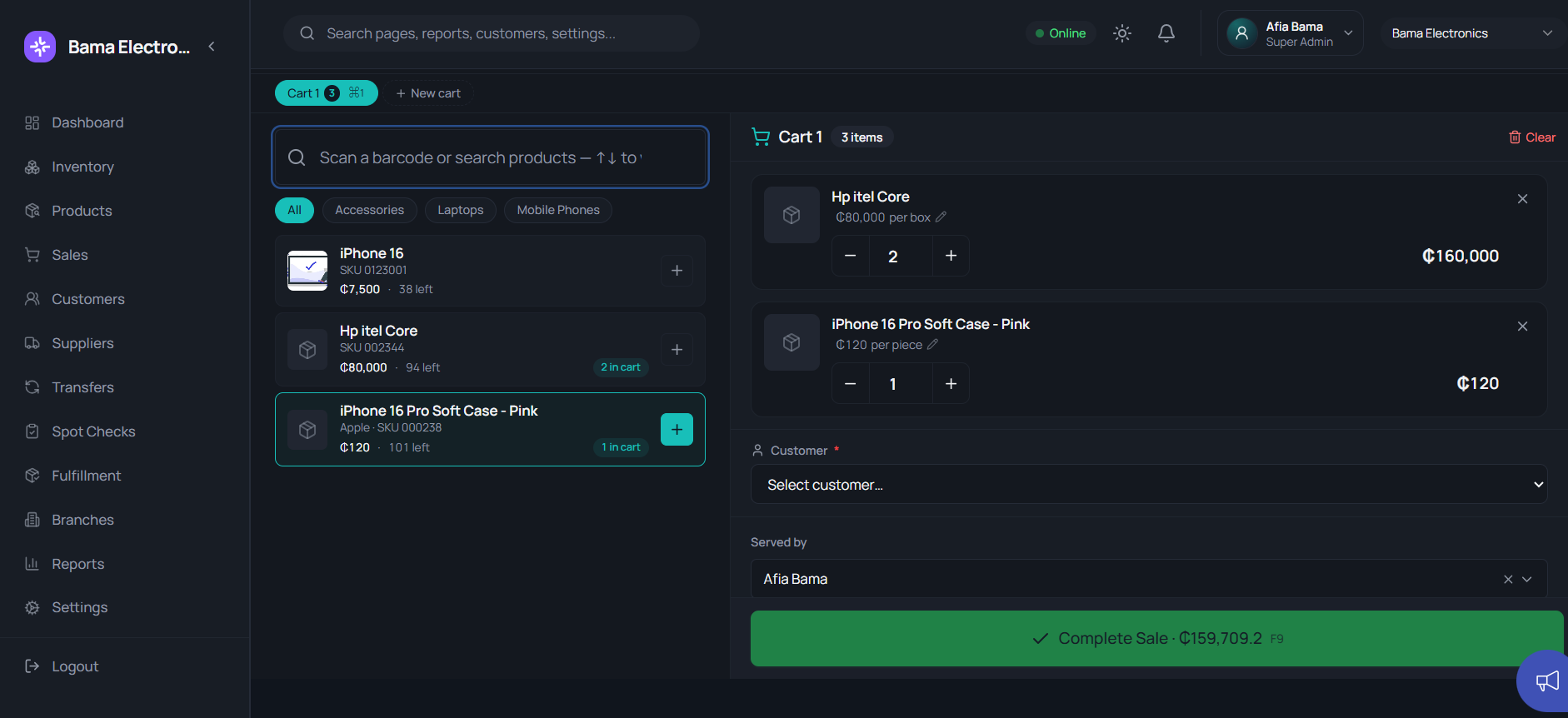Select the Cart 1 tab

327,93
